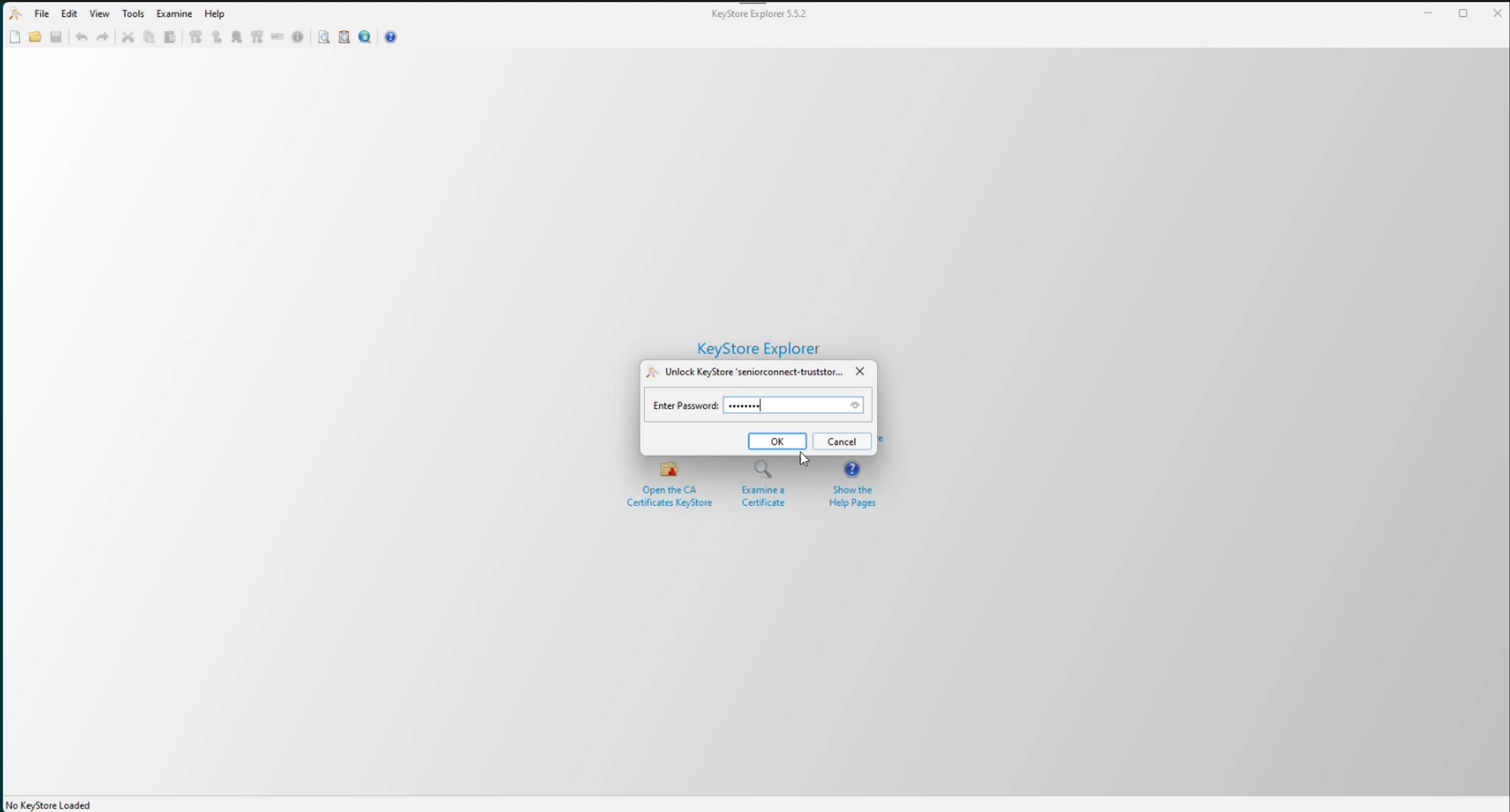Click the Open KeyStore folder toolbar icon
1510x812 pixels.
pos(35,37)
